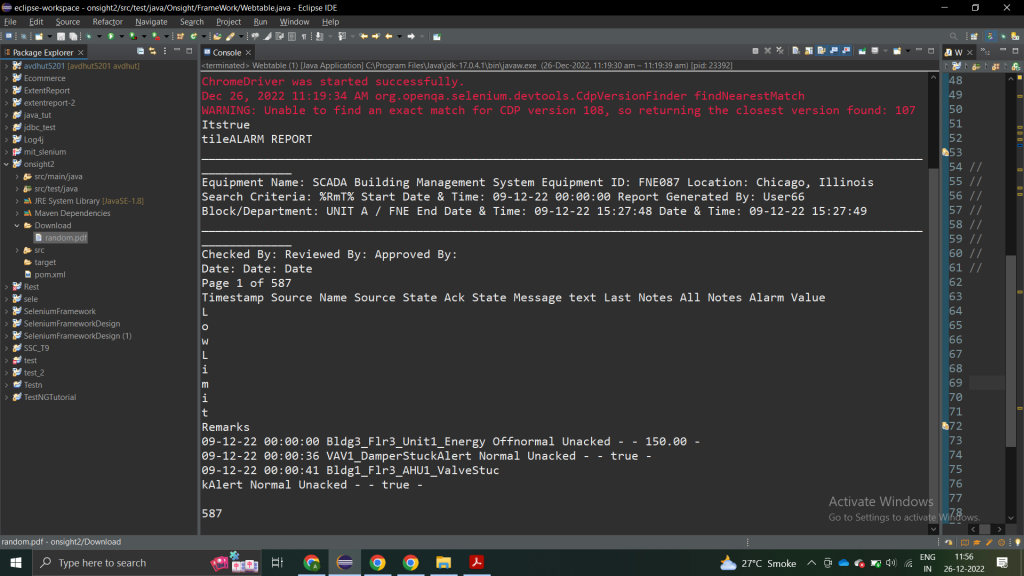
Task: Select the Console tab
Action: tap(227, 52)
